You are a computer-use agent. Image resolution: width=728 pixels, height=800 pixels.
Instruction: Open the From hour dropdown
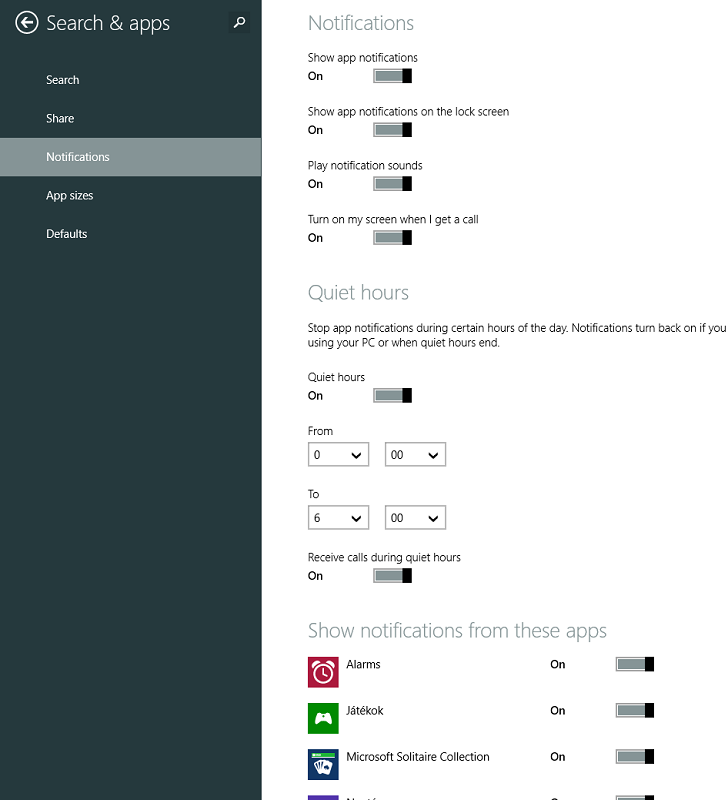[x=338, y=455]
